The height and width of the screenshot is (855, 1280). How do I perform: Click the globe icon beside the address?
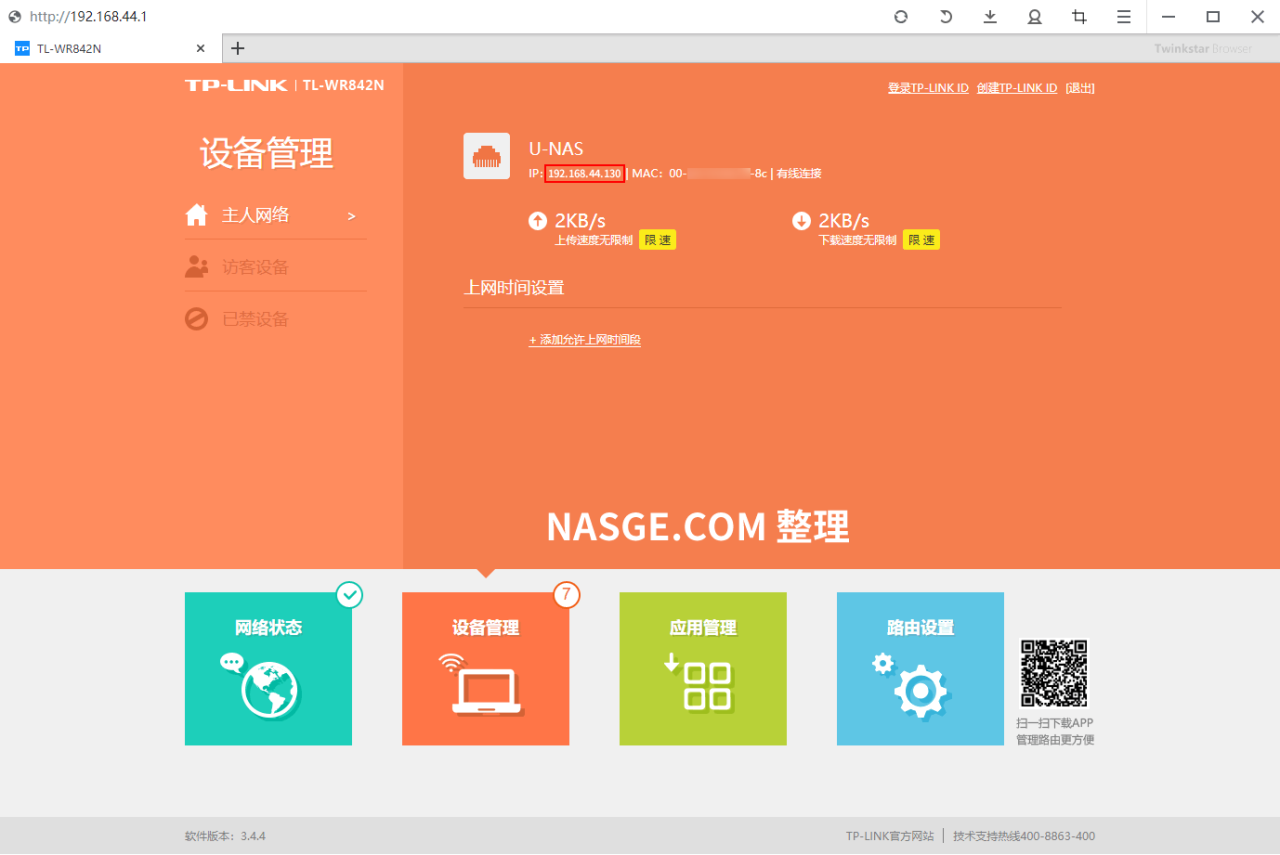click(14, 16)
